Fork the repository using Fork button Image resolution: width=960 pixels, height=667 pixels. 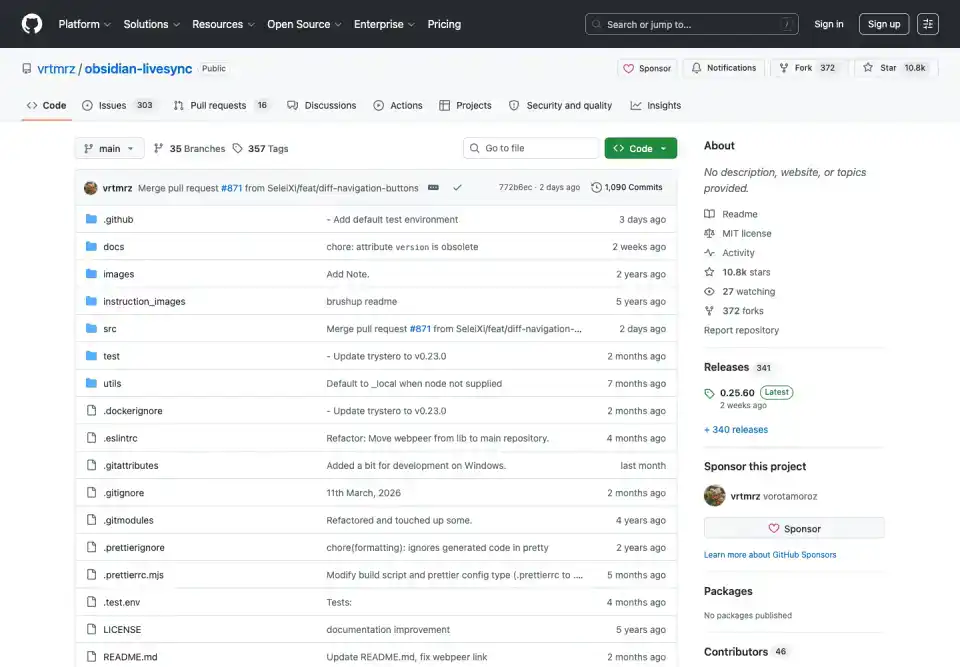pos(808,68)
